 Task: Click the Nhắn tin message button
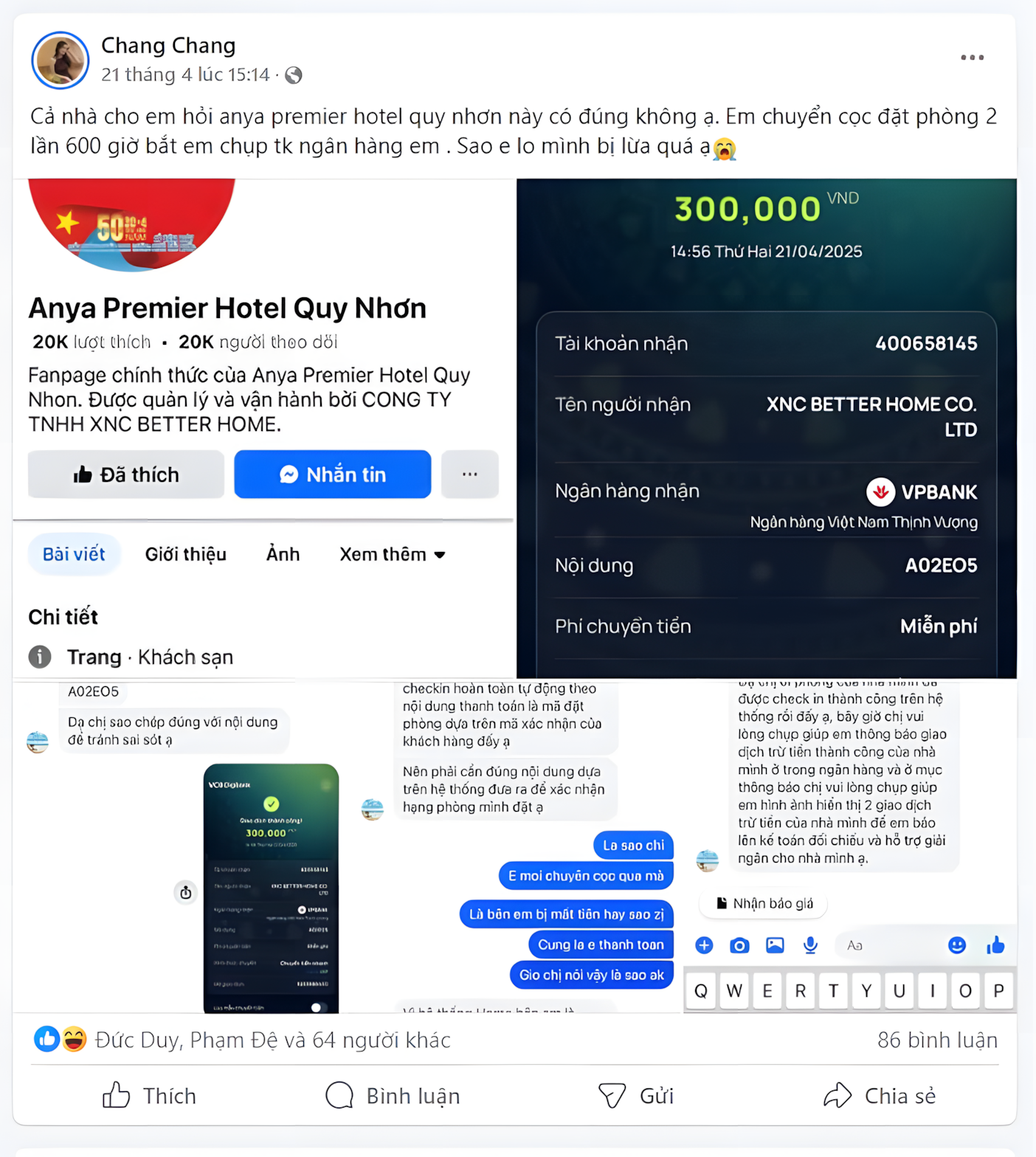[x=333, y=474]
